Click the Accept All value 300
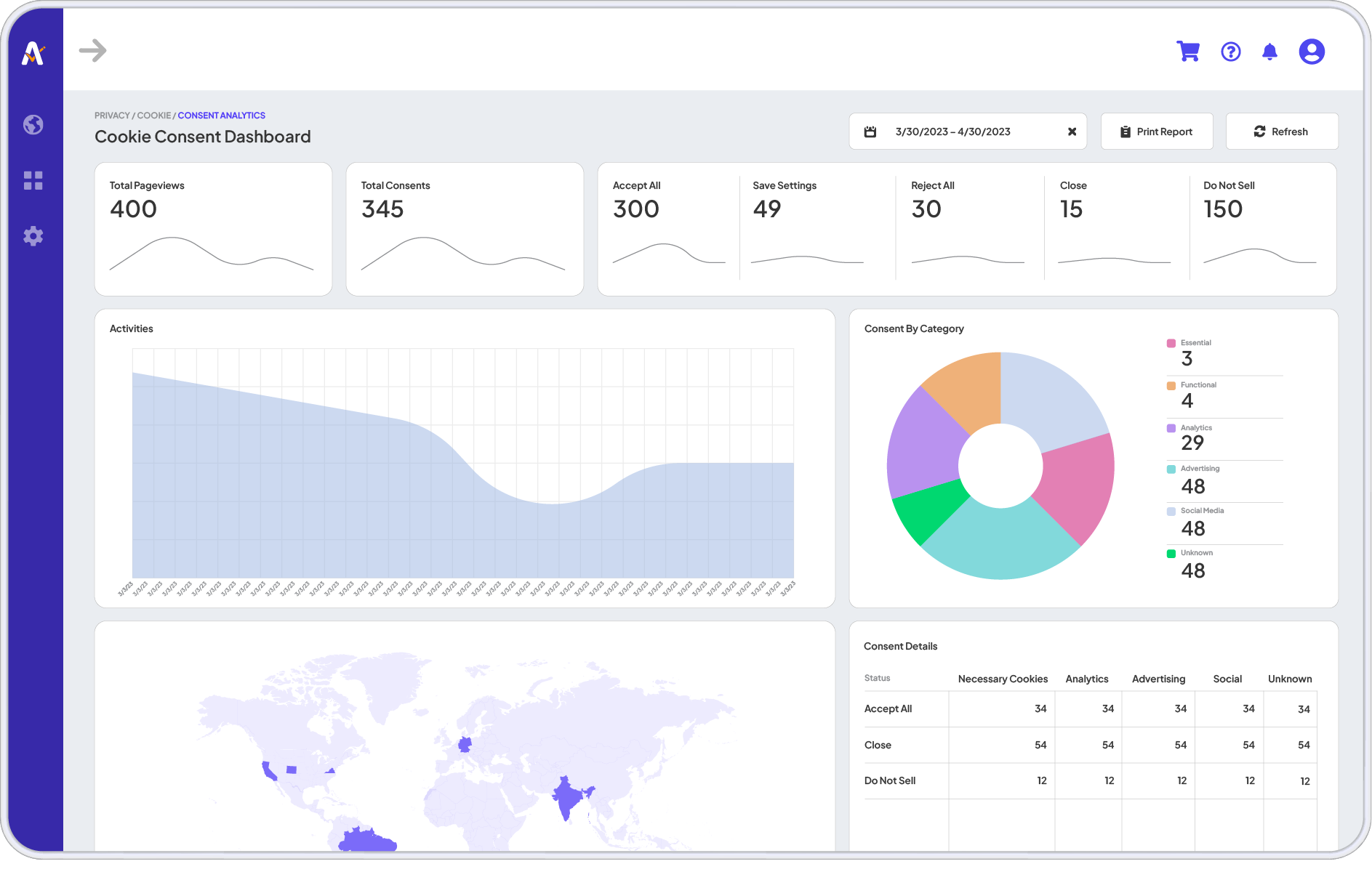1372x880 pixels. tap(636, 209)
